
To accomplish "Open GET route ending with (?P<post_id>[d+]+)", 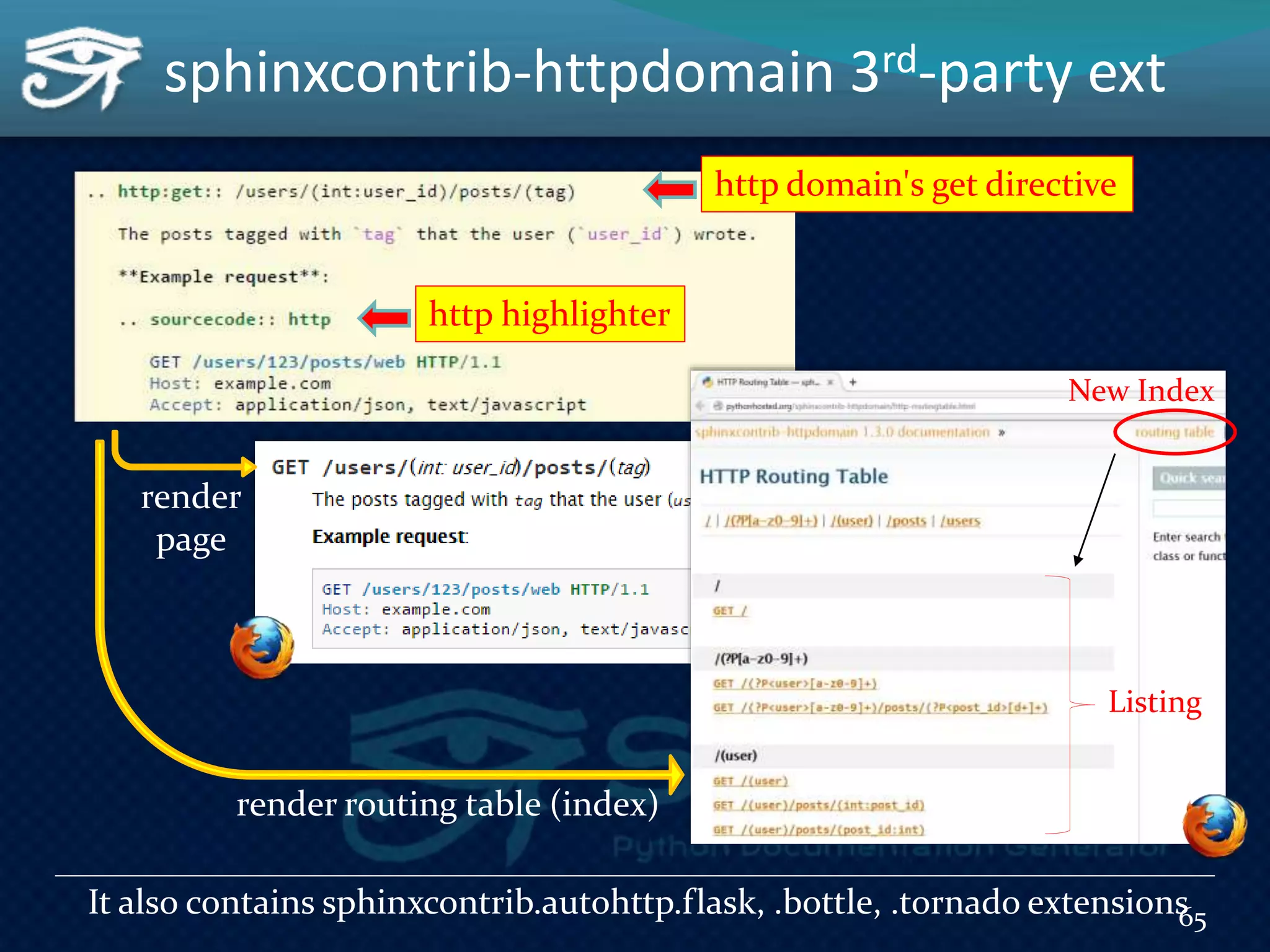I will click(x=880, y=707).
